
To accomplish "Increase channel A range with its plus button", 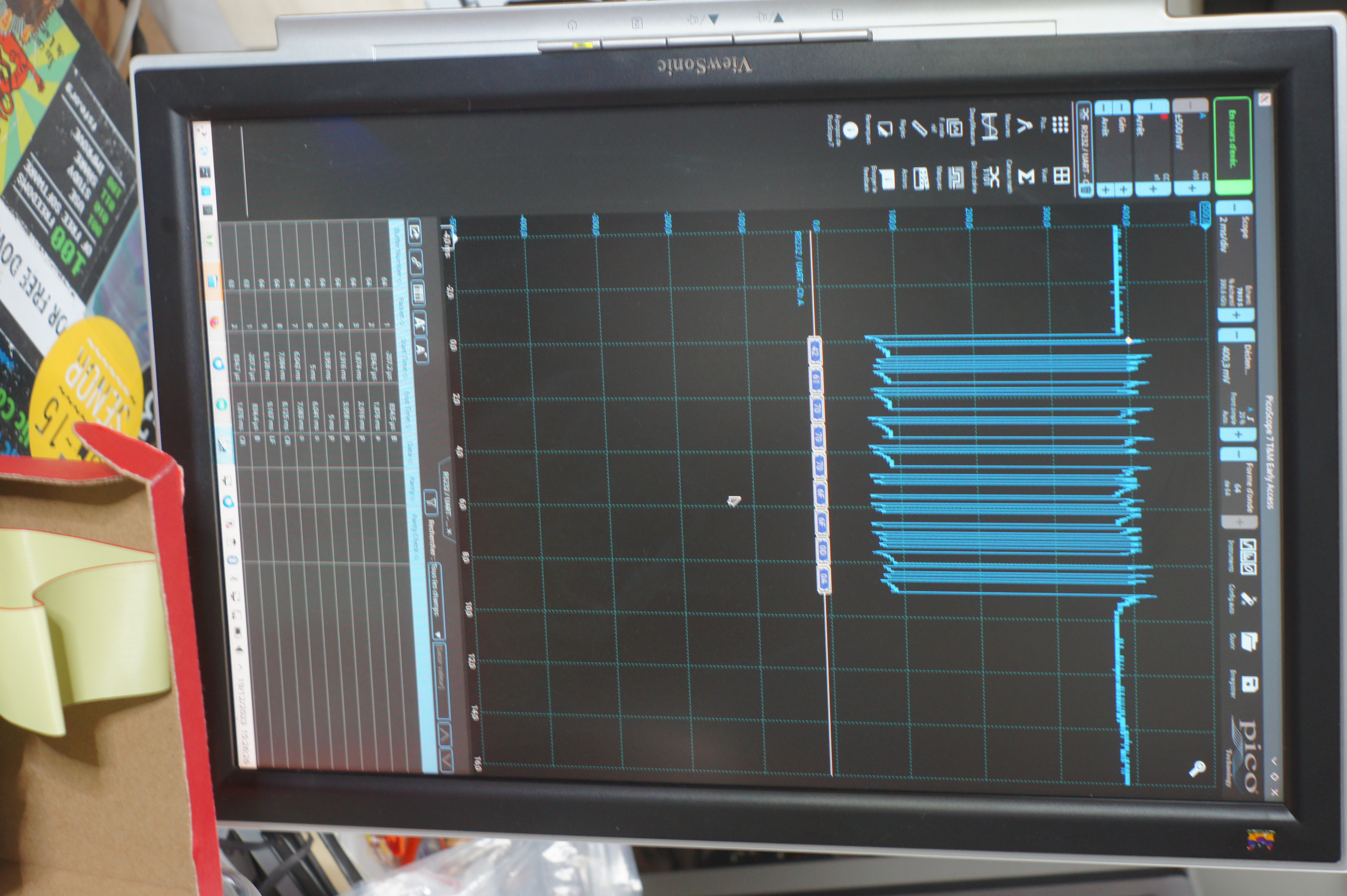I will [x=1192, y=189].
